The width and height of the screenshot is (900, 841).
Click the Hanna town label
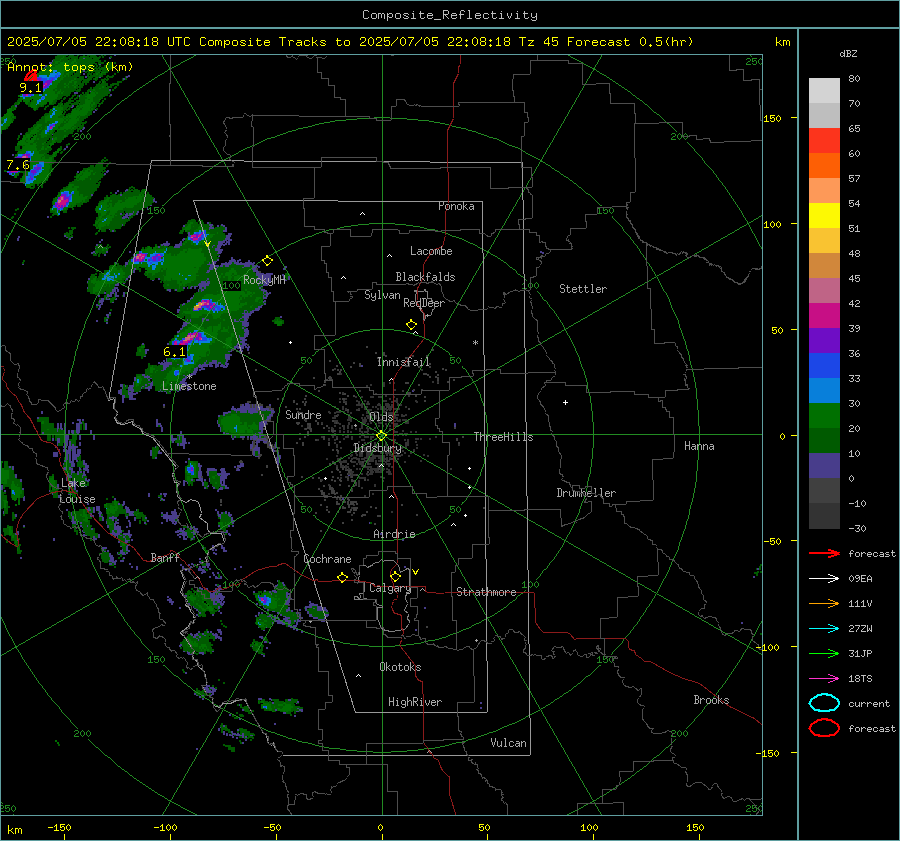[x=699, y=446]
